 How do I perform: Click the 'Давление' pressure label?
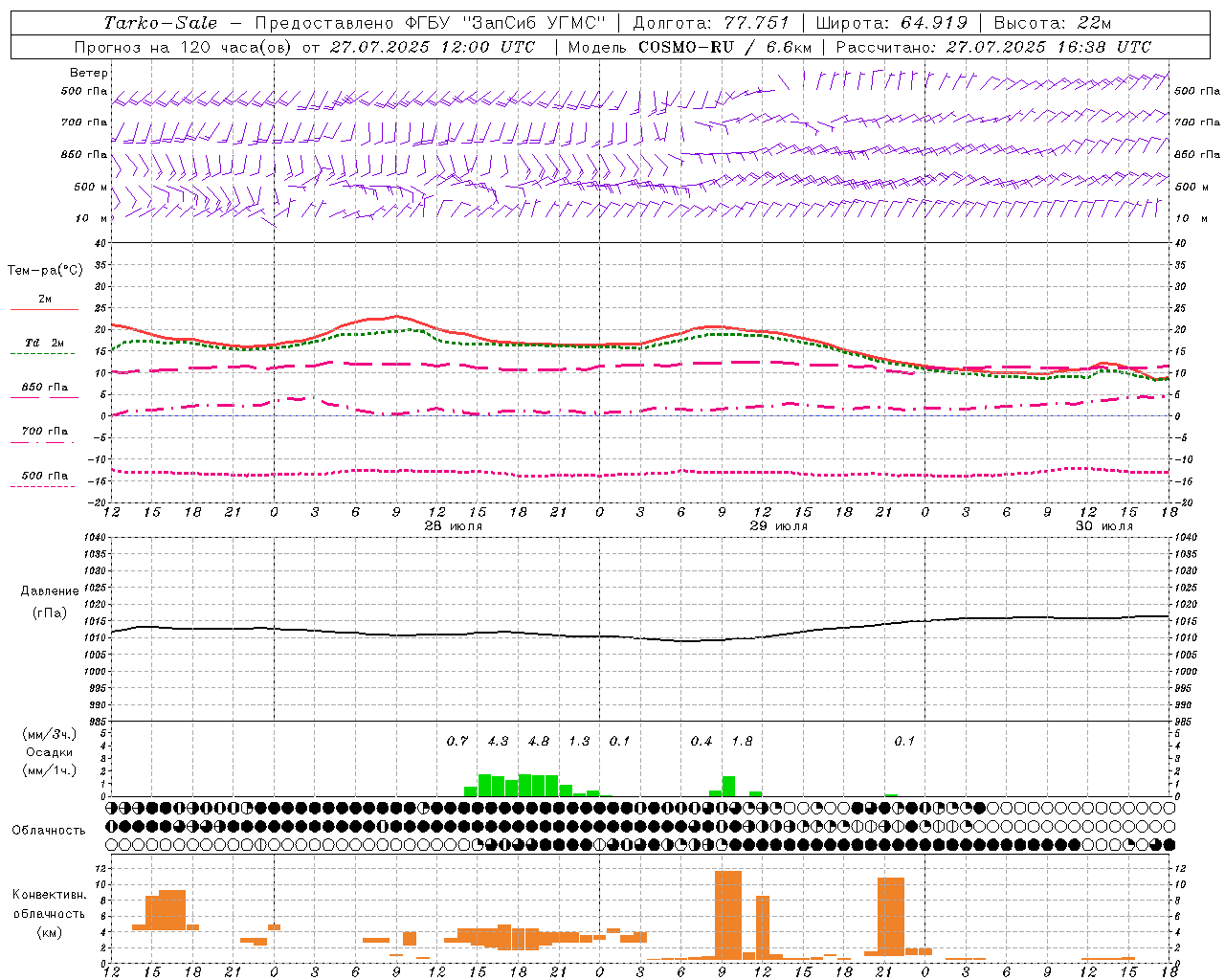coord(50,591)
